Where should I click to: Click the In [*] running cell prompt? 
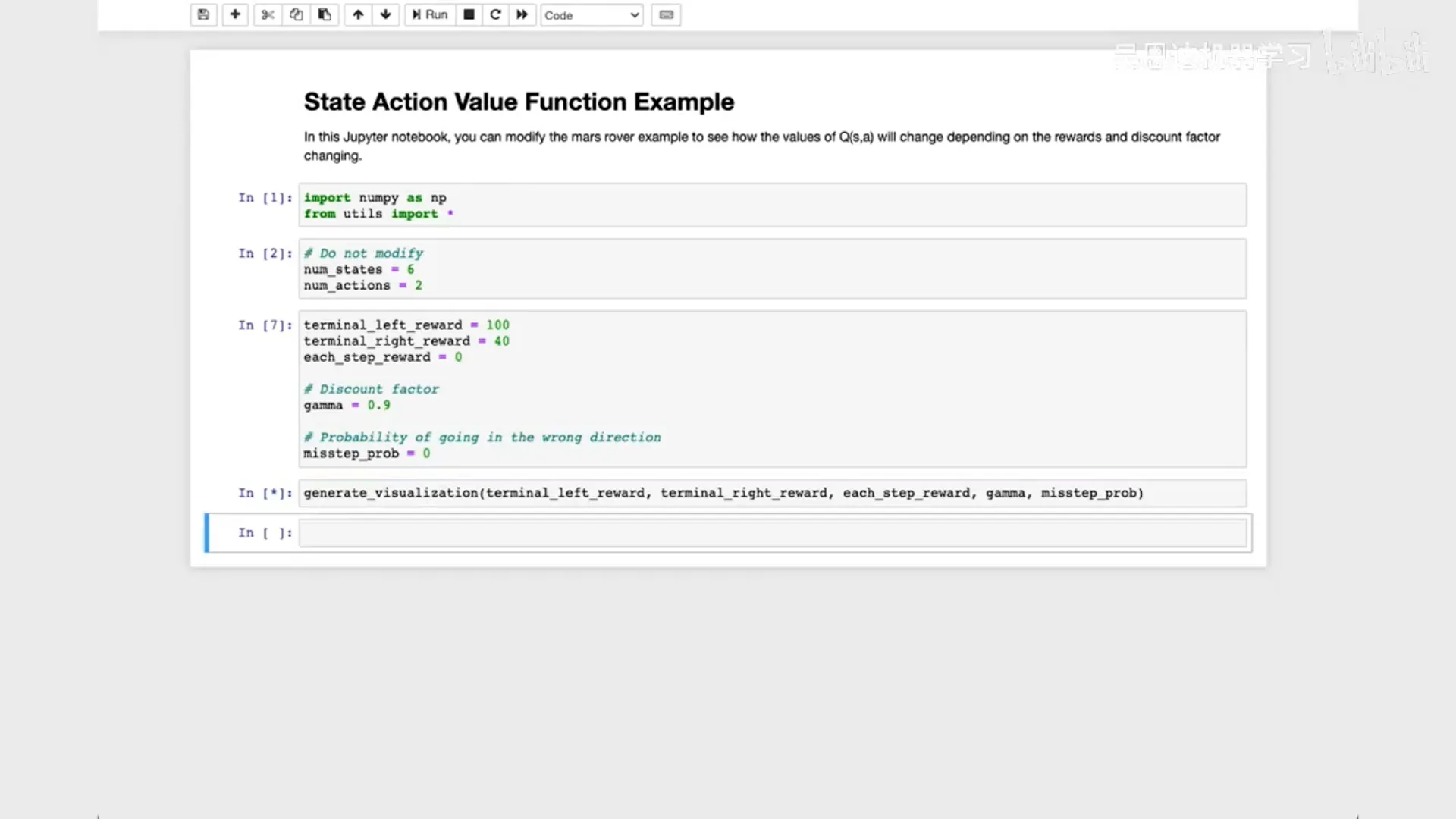point(265,494)
